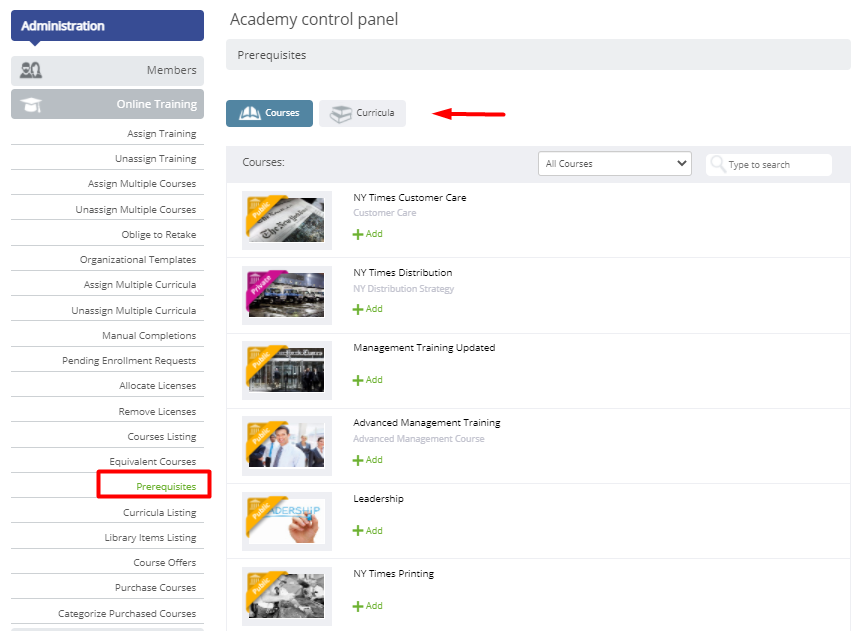
Task: Open Categorize Purchased Courses
Action: (127, 614)
